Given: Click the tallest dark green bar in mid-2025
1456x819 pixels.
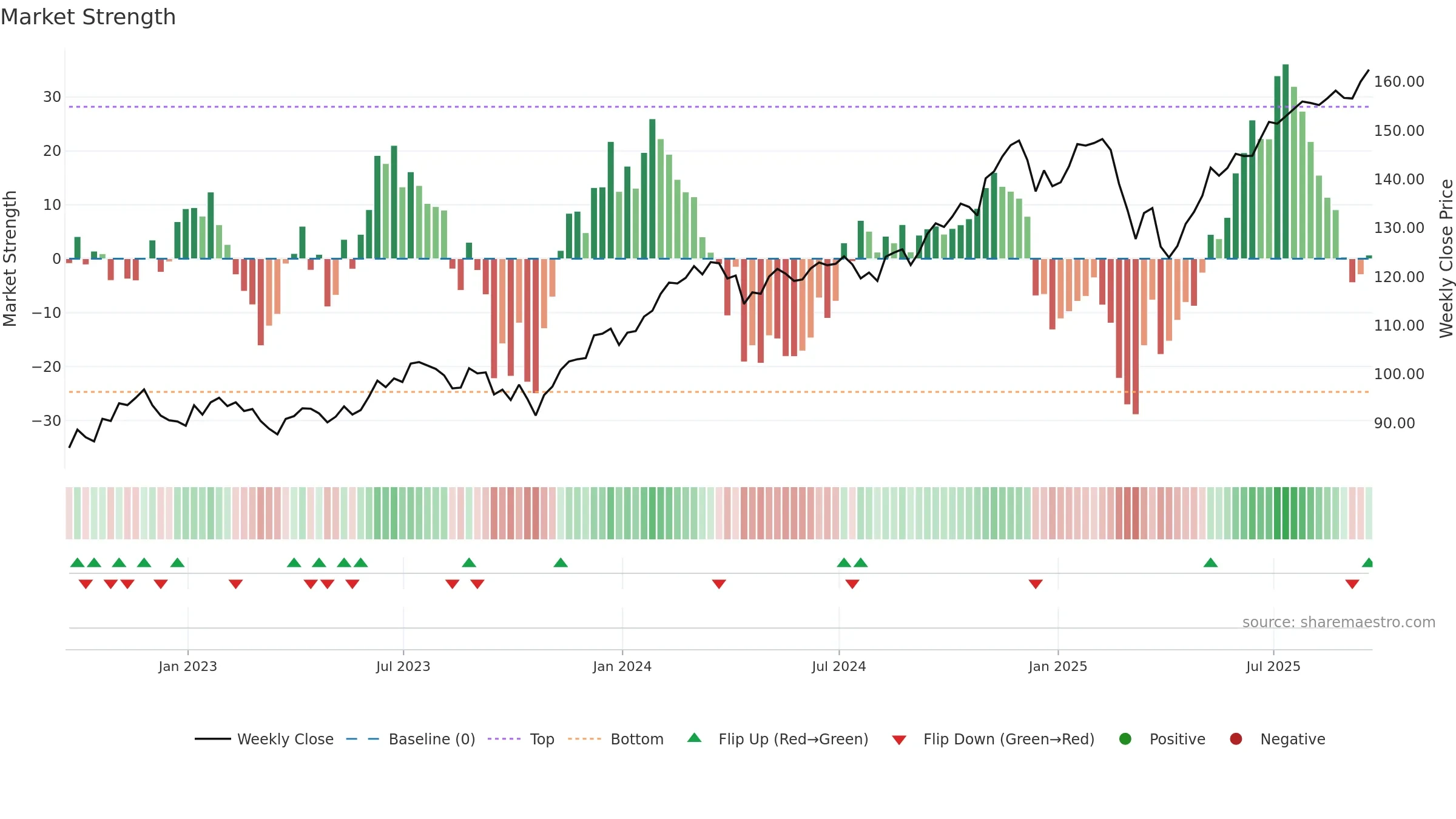Looking at the screenshot, I should (x=1286, y=161).
